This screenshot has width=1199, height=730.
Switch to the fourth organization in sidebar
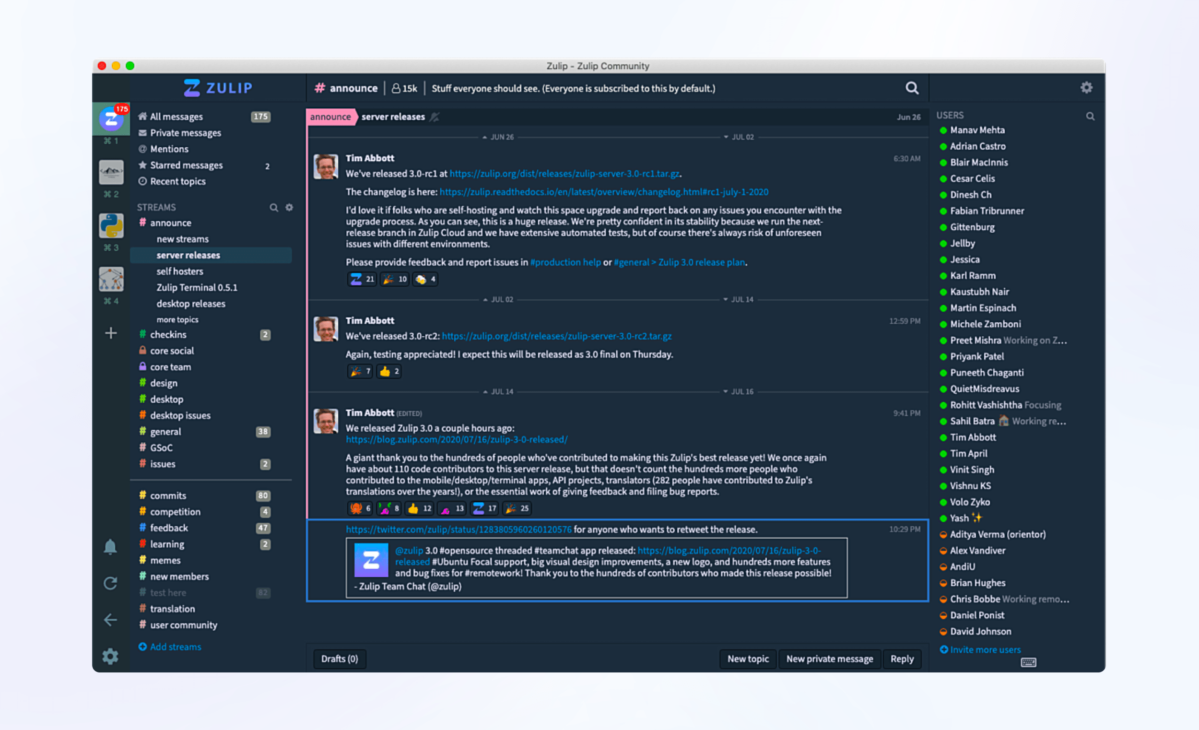(111, 279)
